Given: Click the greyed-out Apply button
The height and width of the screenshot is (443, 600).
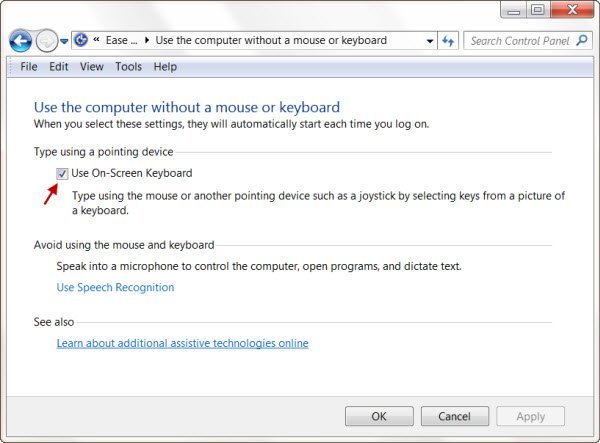Looking at the screenshot, I should click(x=530, y=416).
